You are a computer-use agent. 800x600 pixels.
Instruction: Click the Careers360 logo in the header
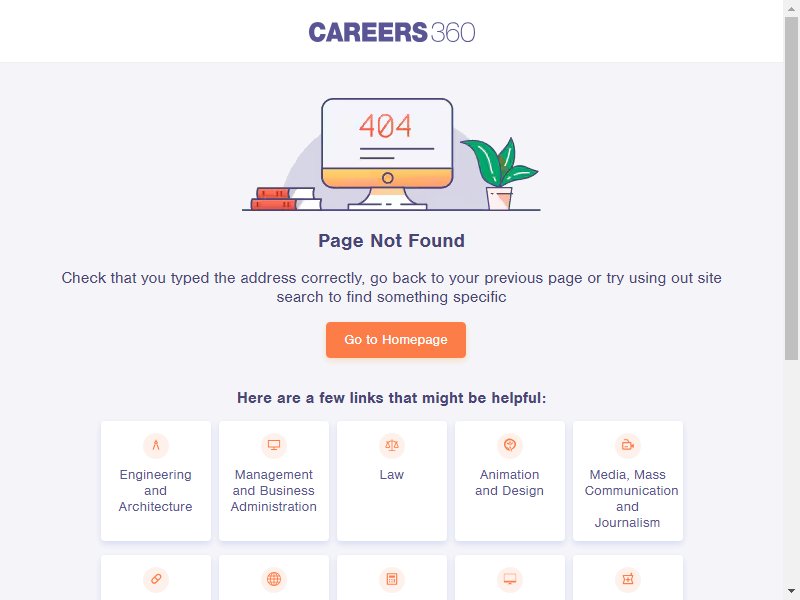coord(392,32)
